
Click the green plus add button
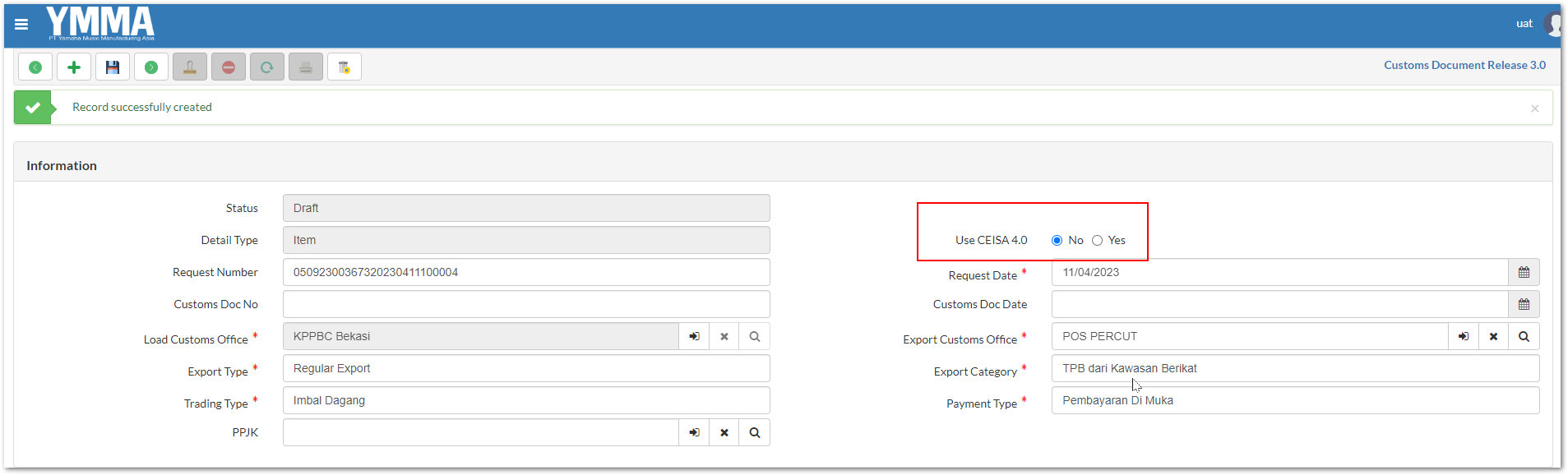(74, 67)
